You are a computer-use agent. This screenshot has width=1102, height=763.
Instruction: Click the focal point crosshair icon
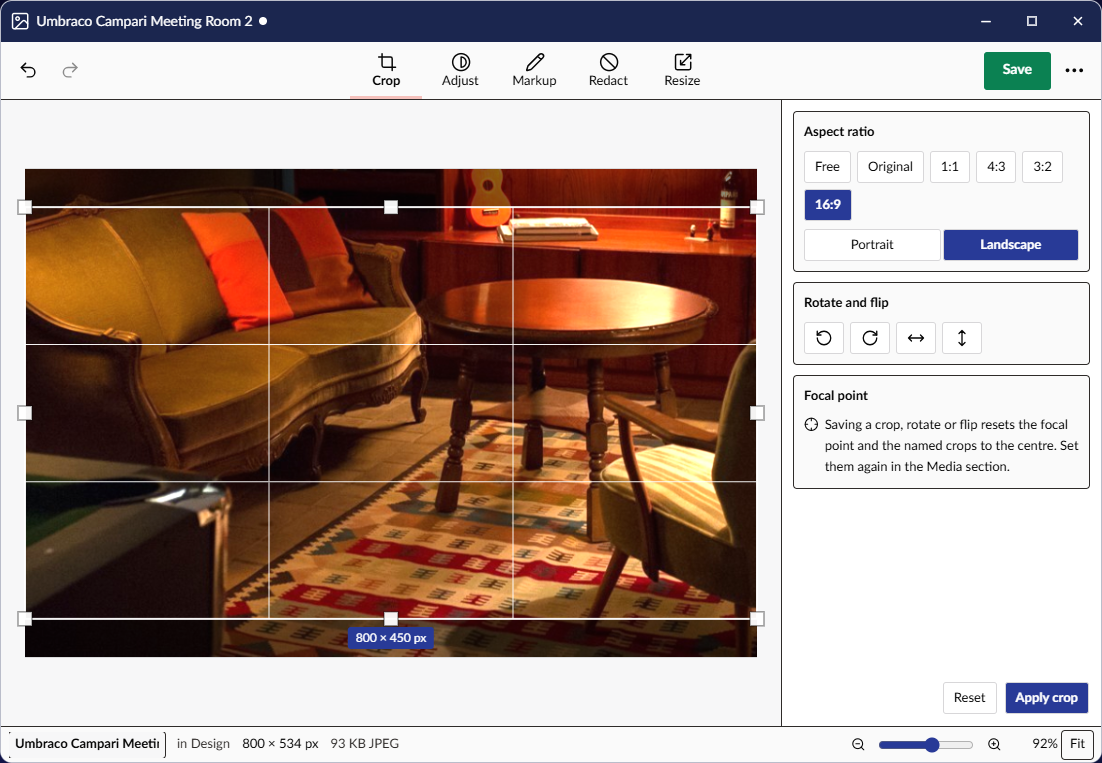pyautogui.click(x=811, y=424)
